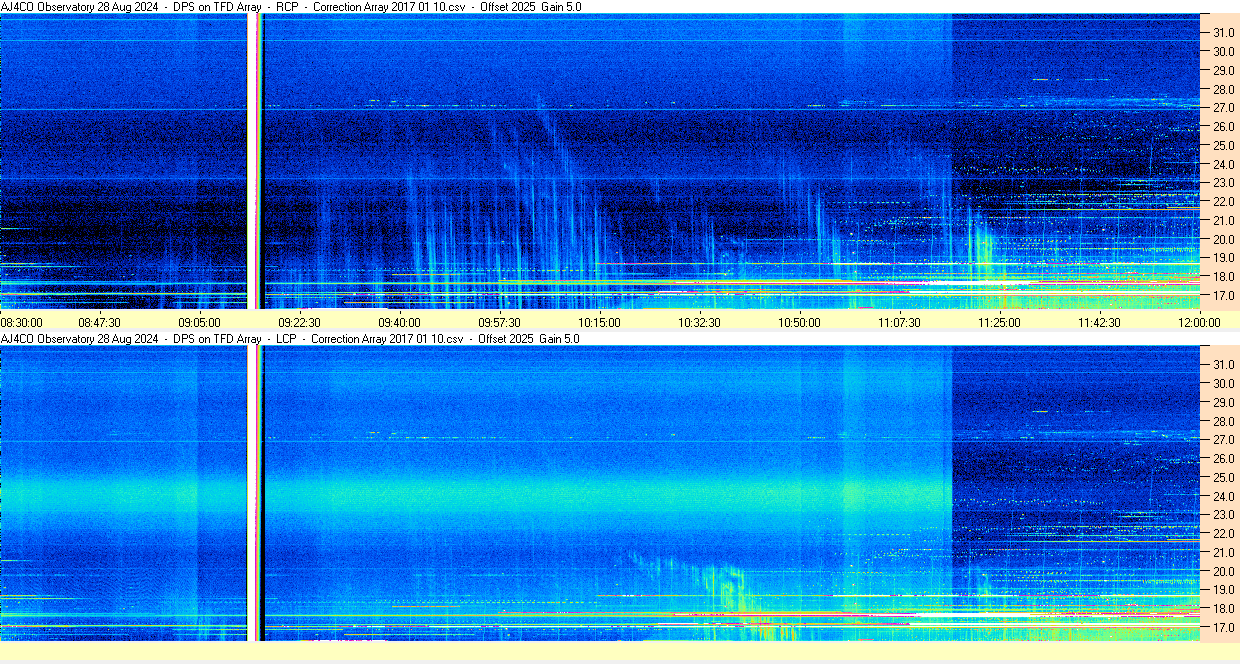The width and height of the screenshot is (1240, 664).
Task: Select 17.0 frequency label in RCP panel
Action: tap(1223, 296)
